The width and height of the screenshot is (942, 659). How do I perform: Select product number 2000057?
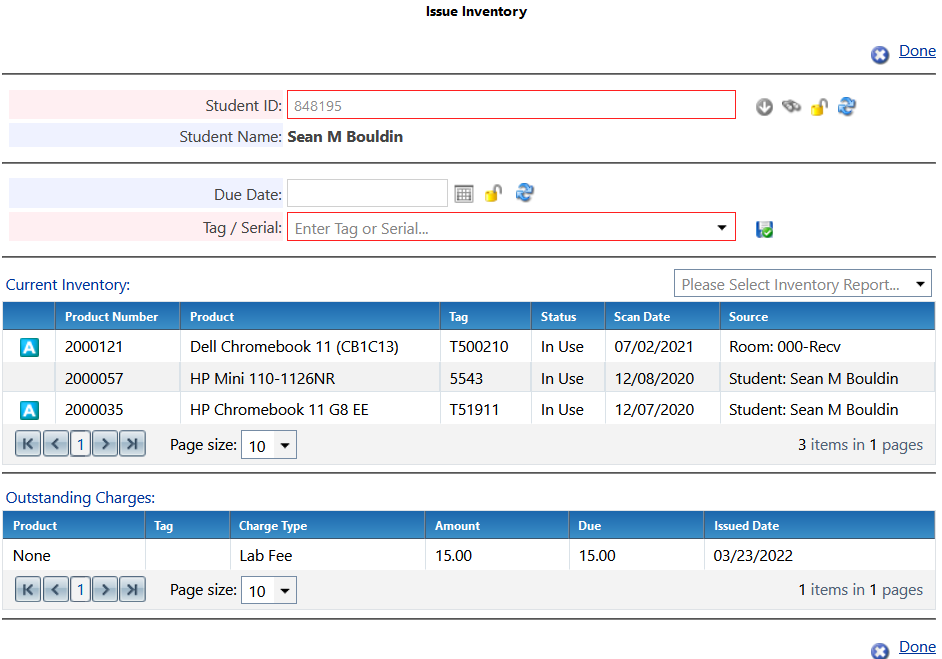click(94, 378)
